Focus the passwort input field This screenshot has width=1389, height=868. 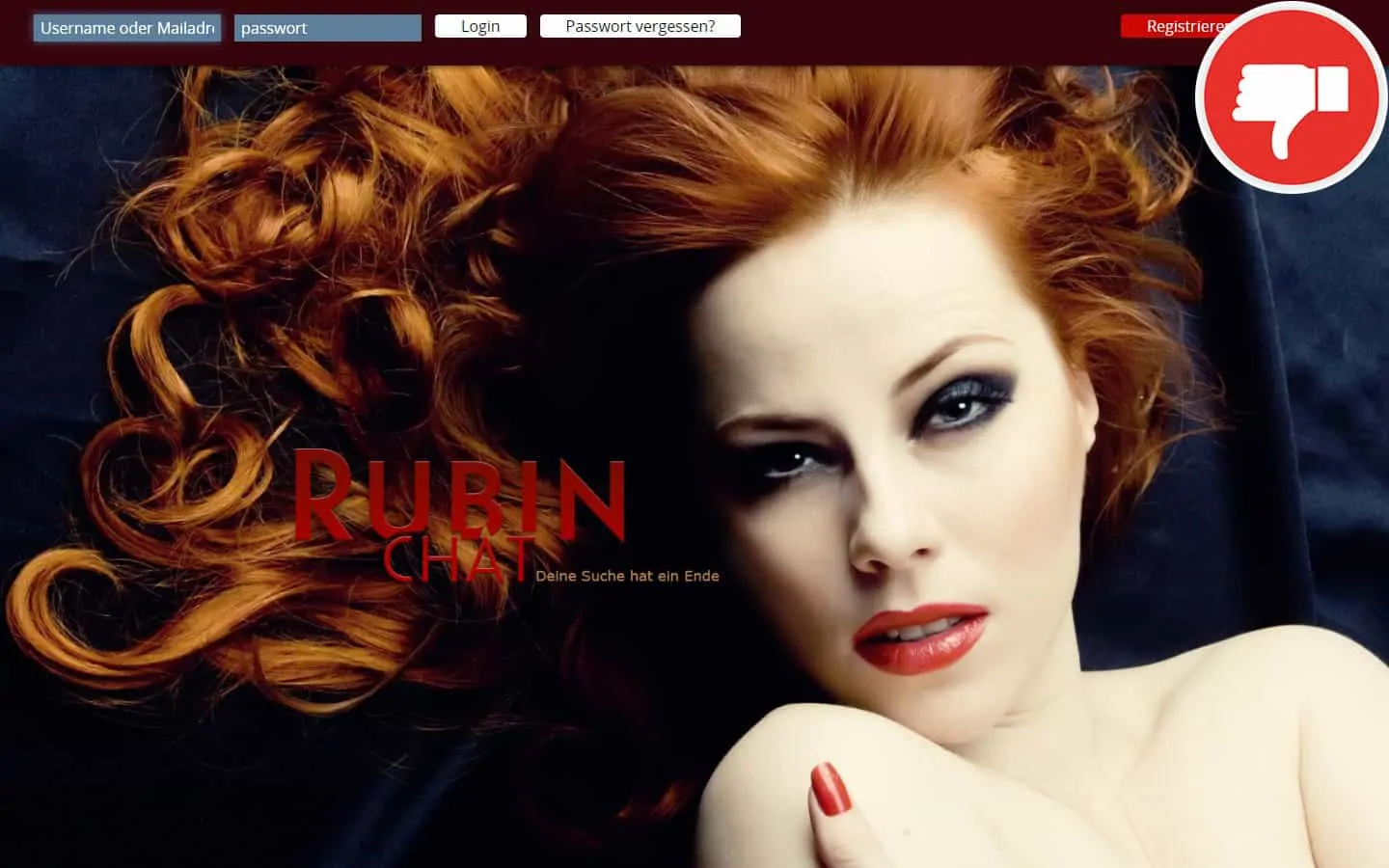pos(327,28)
